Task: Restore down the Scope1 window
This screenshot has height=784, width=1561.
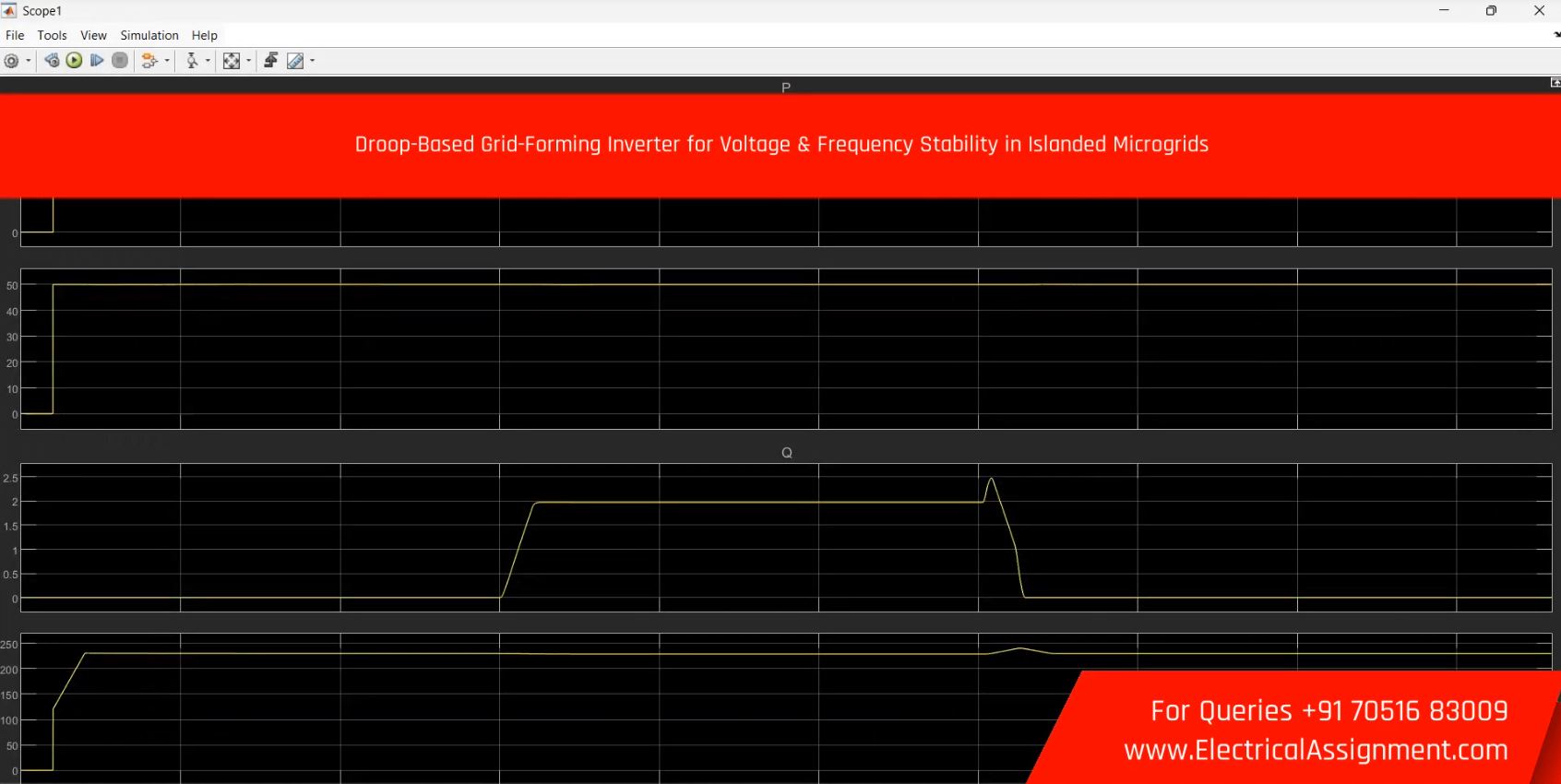Action: [1491, 10]
